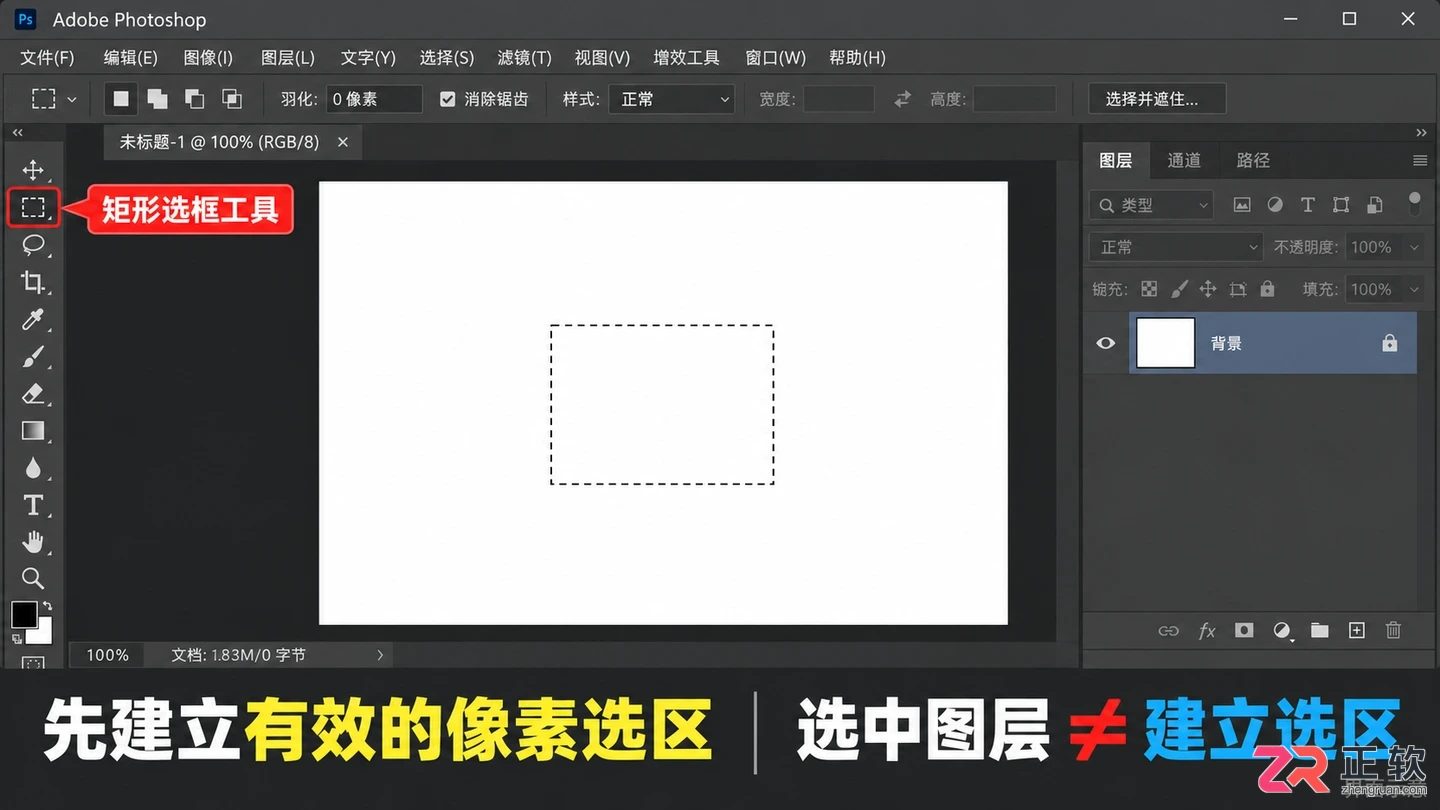1440x810 pixels.
Task: Select the Lasso tool
Action: tap(33, 245)
